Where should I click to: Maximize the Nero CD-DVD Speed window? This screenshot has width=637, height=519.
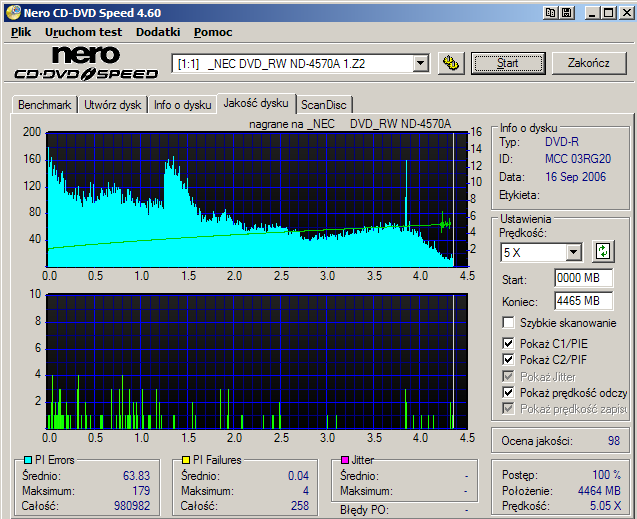pyautogui.click(x=609, y=13)
